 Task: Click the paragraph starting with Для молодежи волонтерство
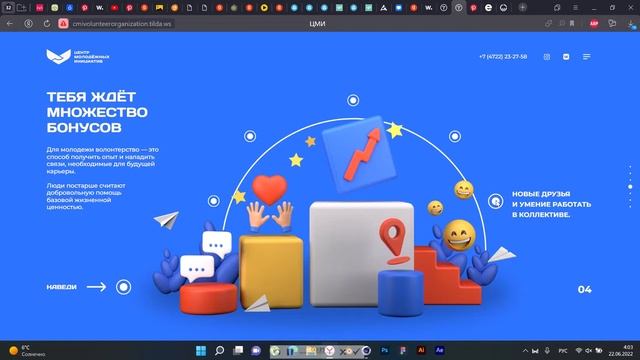point(102,160)
